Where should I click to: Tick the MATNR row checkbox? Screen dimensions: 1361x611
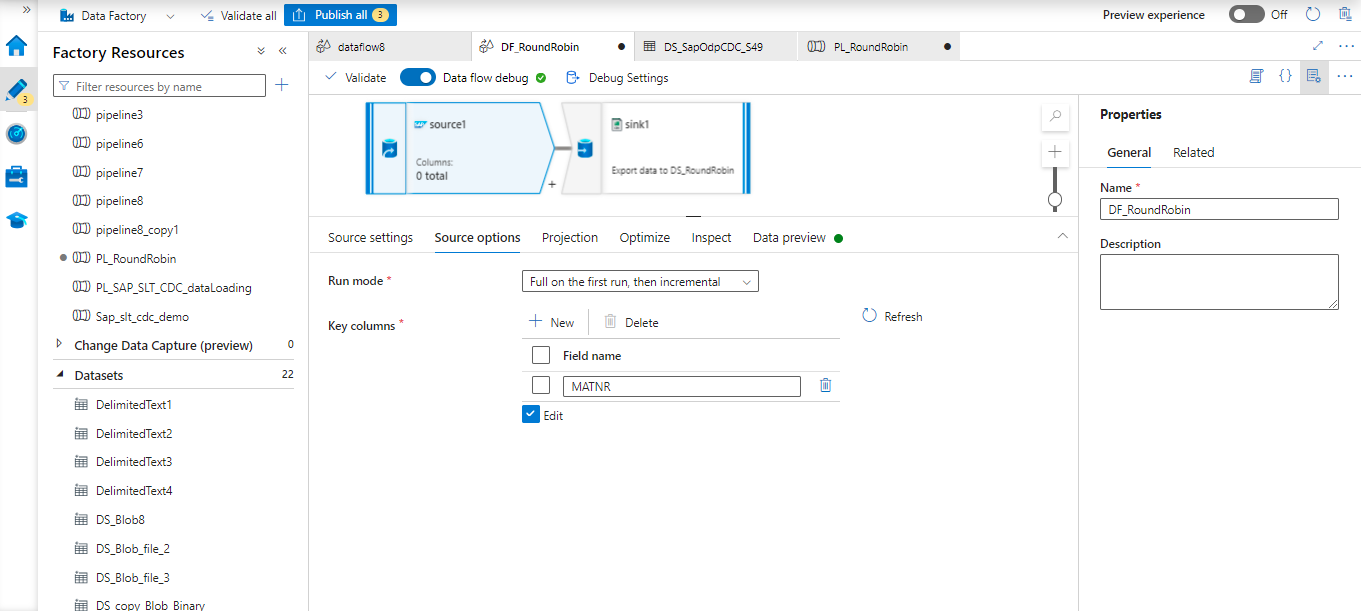click(x=541, y=386)
